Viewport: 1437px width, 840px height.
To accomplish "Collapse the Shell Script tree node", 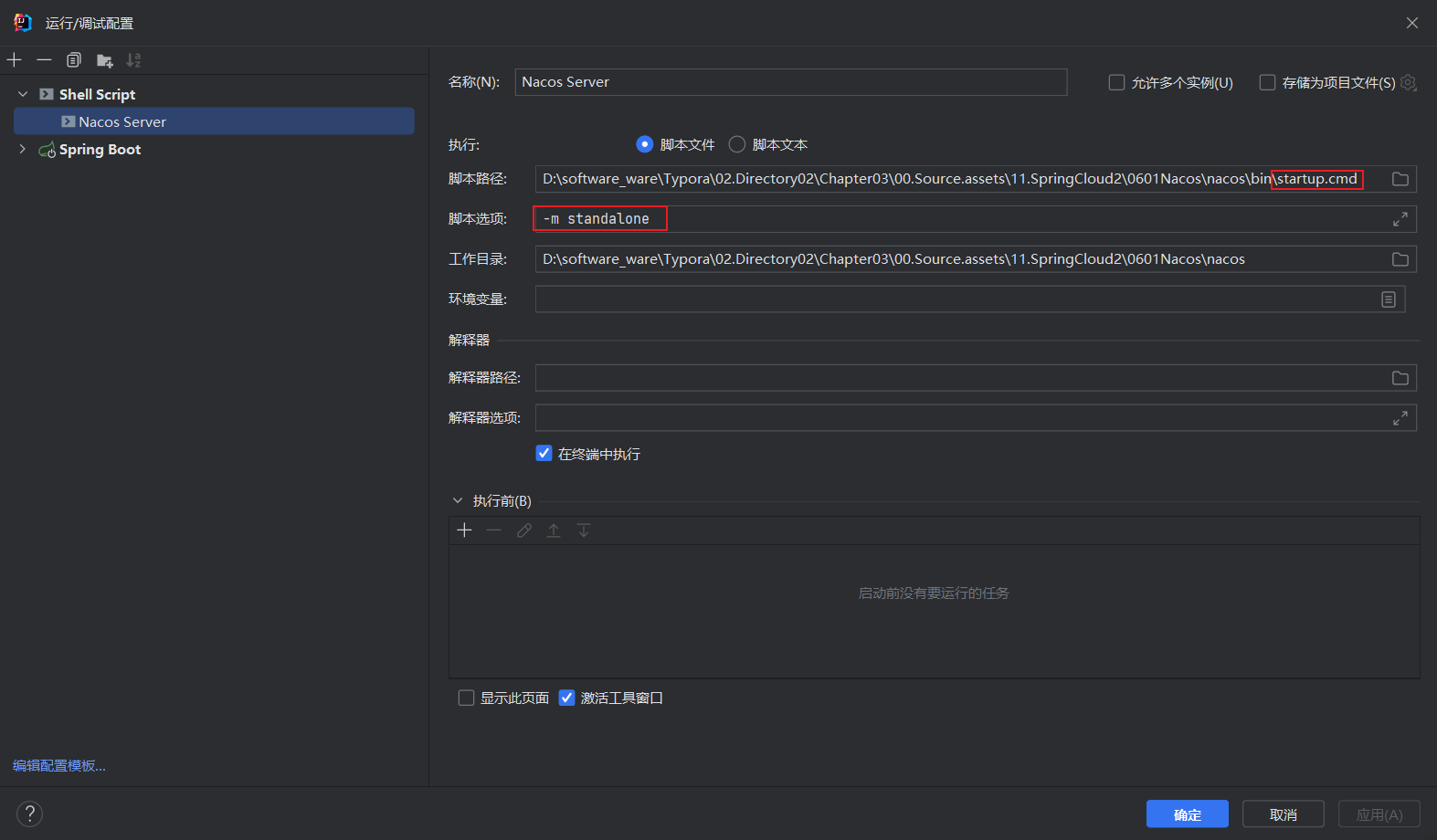I will [23, 94].
